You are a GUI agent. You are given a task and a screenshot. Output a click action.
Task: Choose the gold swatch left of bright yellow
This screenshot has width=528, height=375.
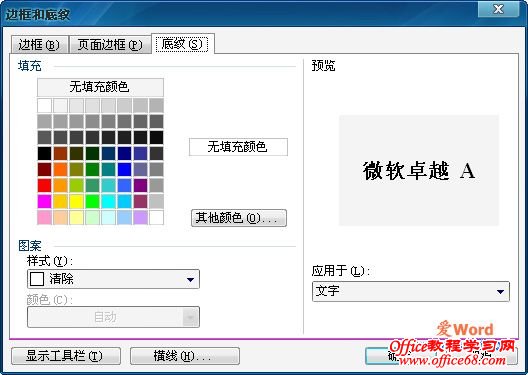click(60, 201)
